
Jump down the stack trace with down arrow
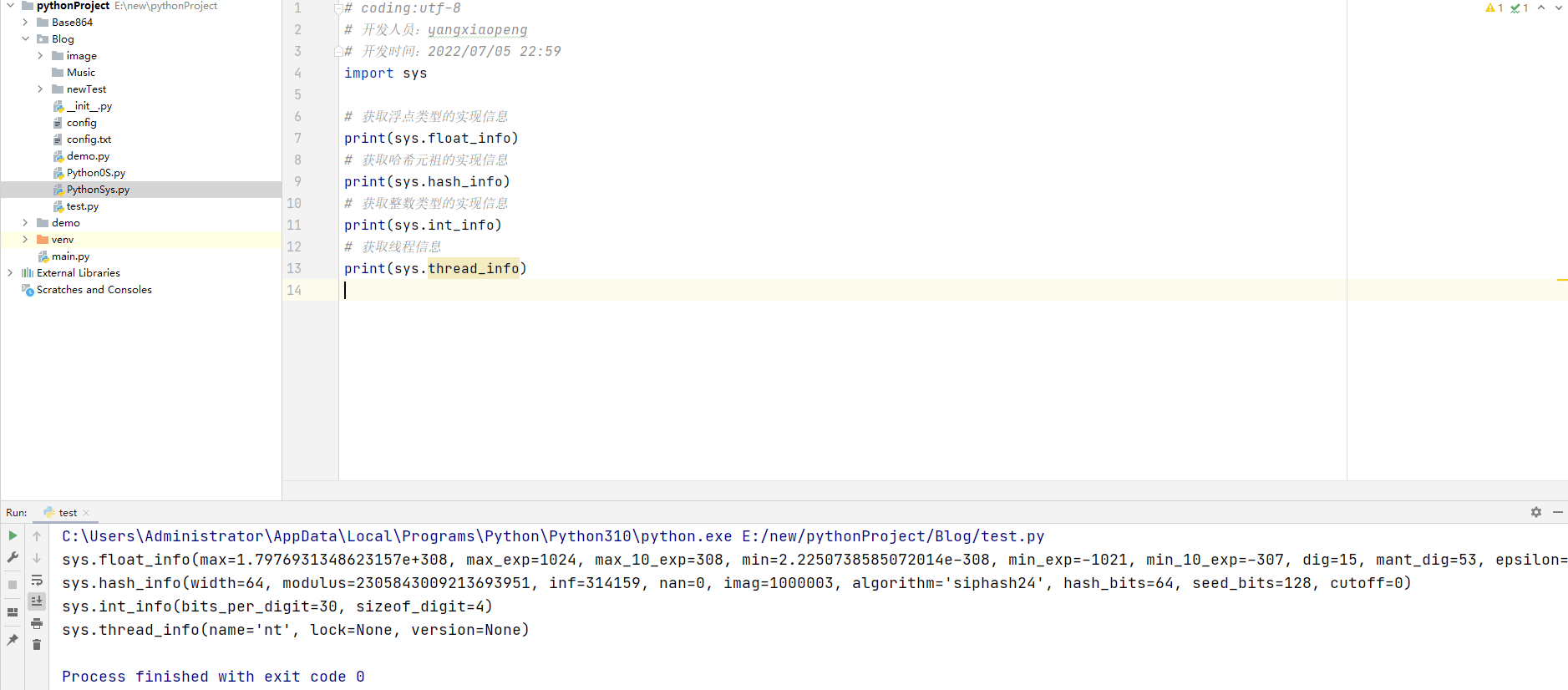pyautogui.click(x=37, y=558)
